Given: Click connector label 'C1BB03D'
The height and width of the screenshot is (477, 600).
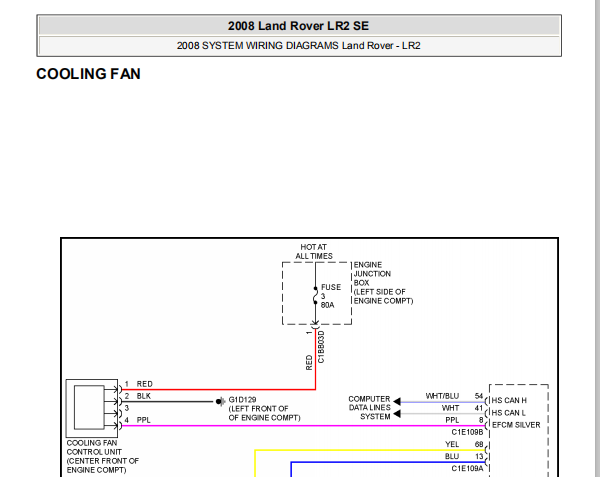Looking at the screenshot, I should (x=321, y=347).
